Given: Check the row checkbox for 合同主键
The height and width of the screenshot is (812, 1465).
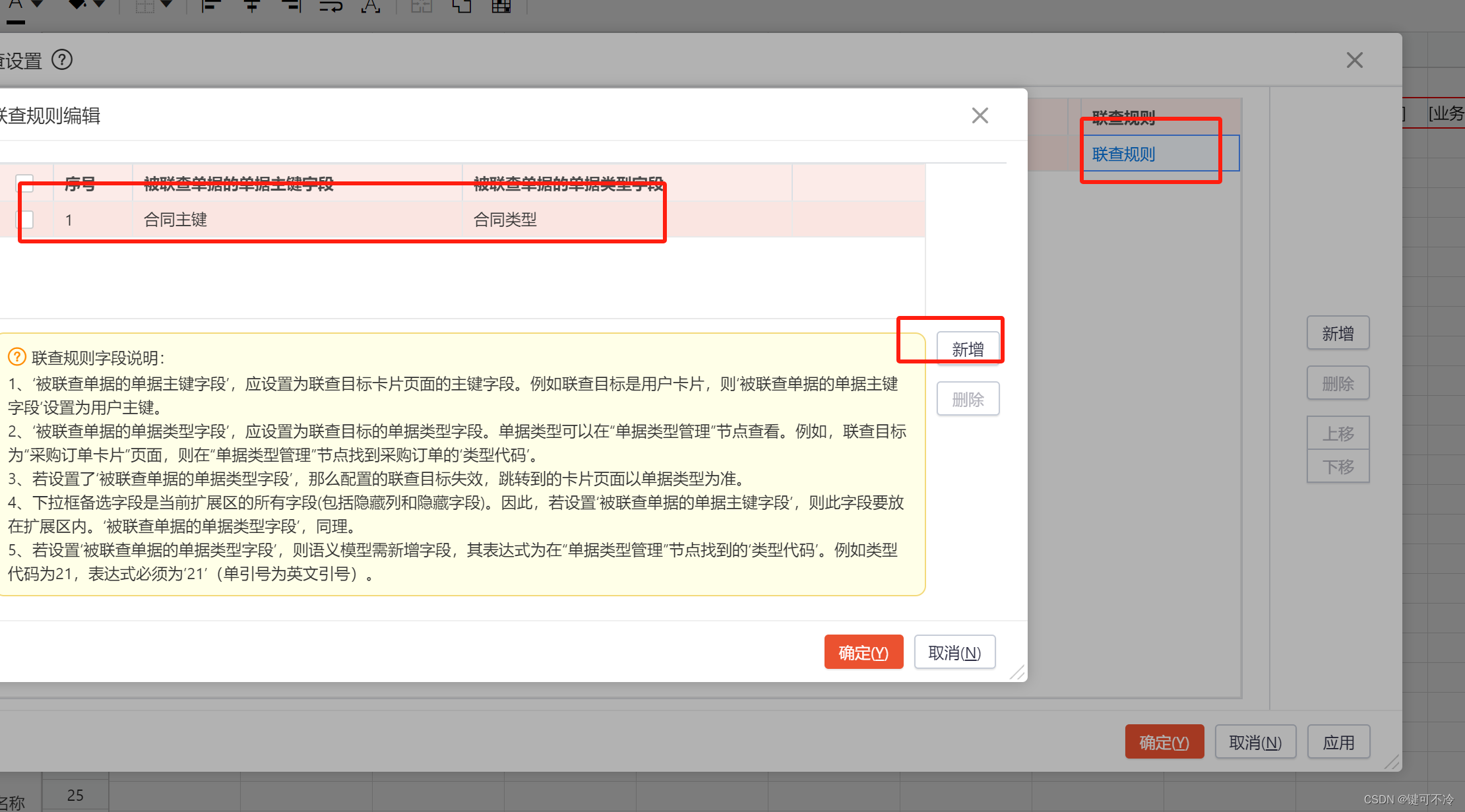Looking at the screenshot, I should tap(24, 220).
